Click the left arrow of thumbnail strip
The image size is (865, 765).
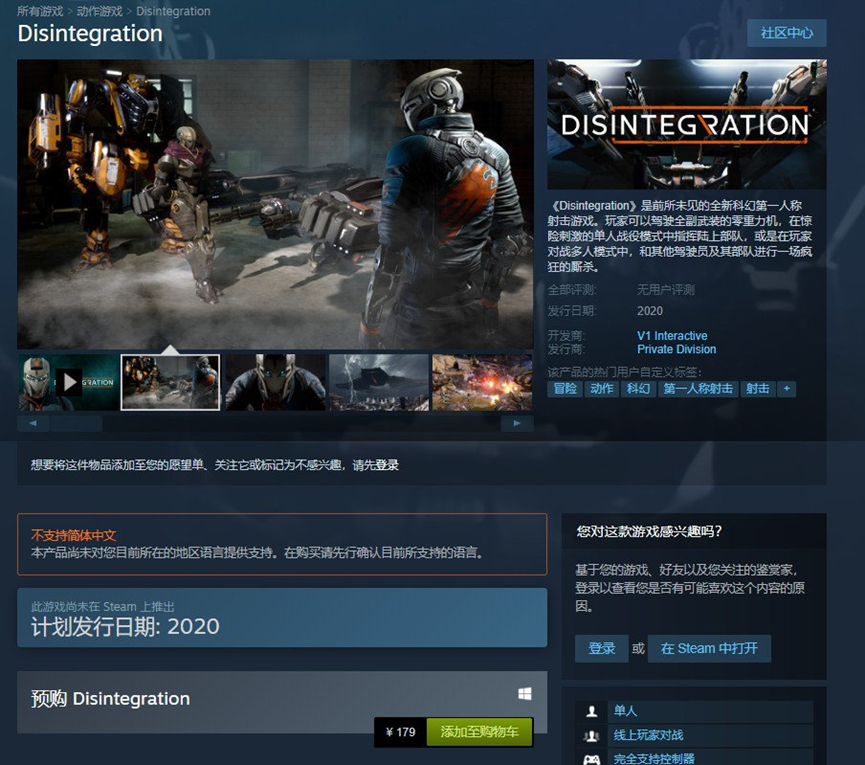pos(33,423)
